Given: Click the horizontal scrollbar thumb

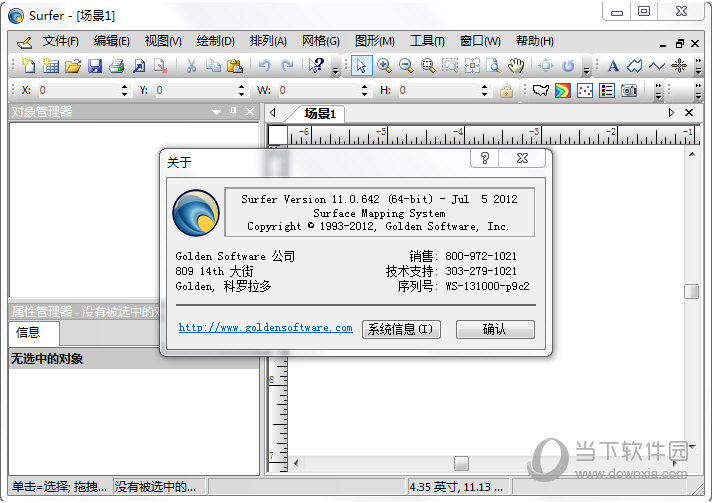Looking at the screenshot, I should (x=461, y=464).
